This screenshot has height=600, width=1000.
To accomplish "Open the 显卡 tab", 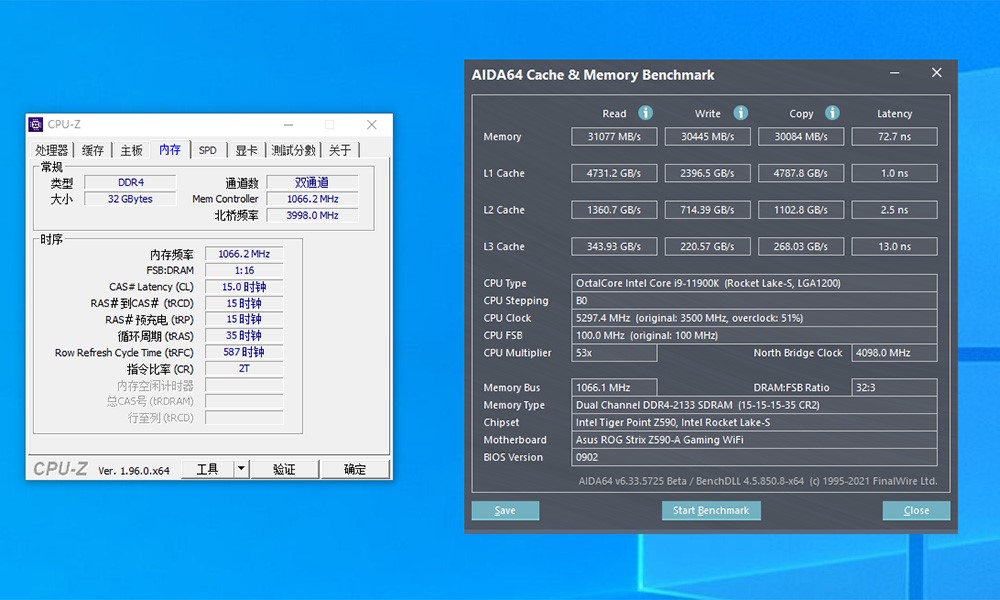I will tap(246, 150).
